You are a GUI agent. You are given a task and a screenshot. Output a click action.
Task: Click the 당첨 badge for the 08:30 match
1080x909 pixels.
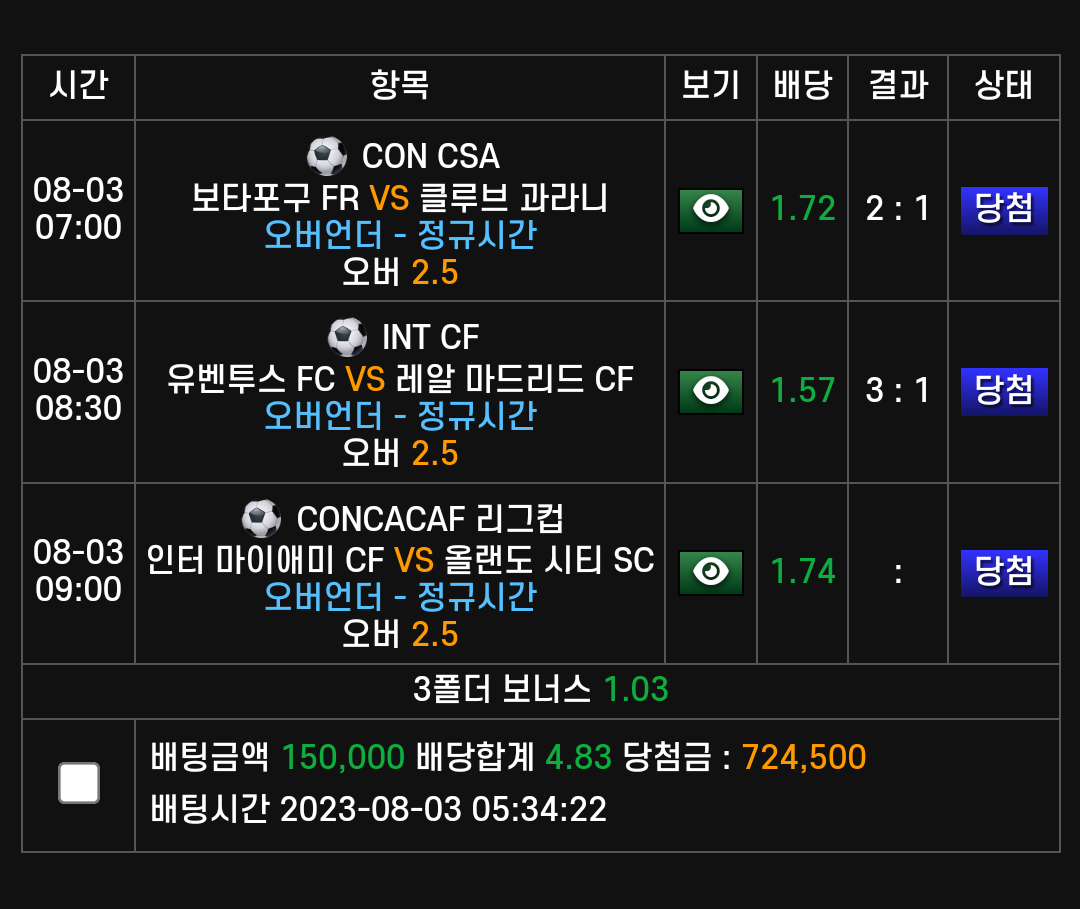1004,392
